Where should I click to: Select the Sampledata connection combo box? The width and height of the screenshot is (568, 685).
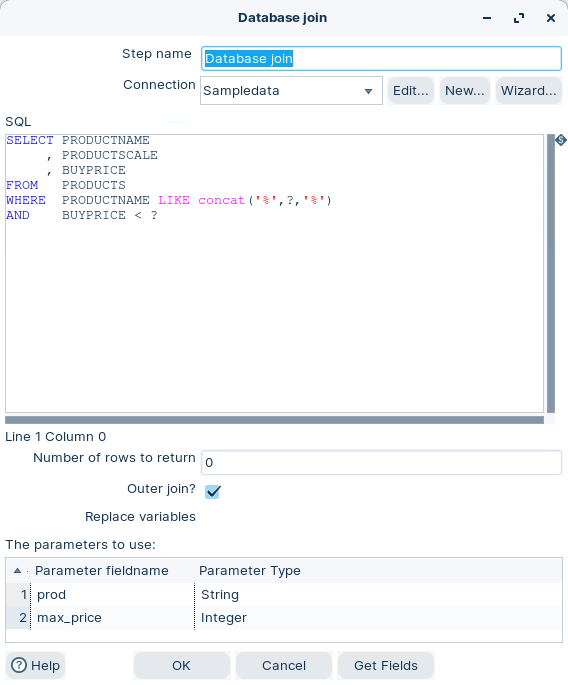click(291, 90)
